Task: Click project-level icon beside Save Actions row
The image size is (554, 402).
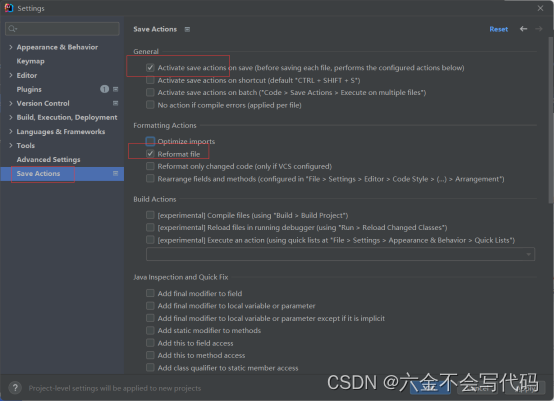Action: (x=115, y=173)
